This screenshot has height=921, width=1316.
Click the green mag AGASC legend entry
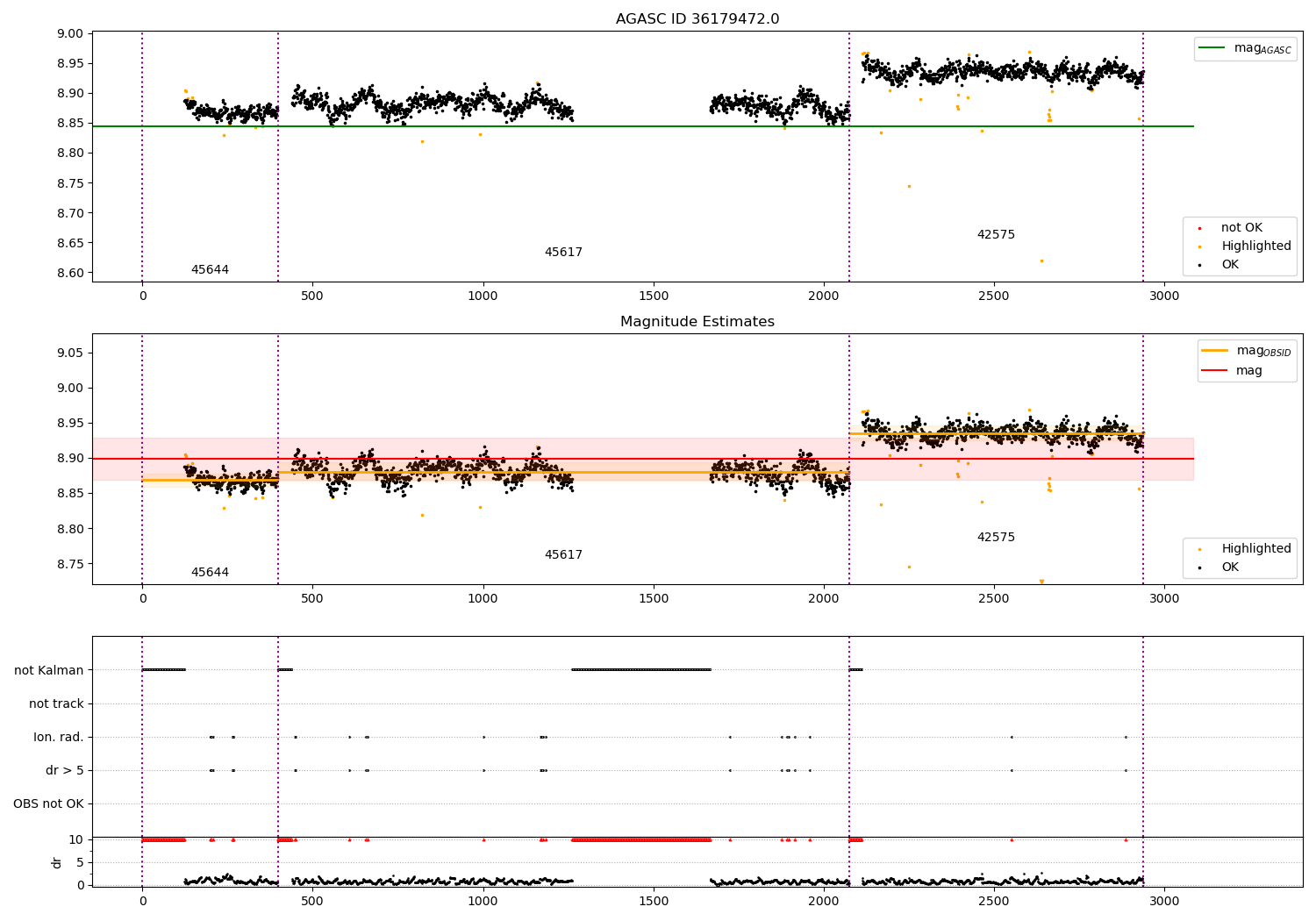[1246, 48]
